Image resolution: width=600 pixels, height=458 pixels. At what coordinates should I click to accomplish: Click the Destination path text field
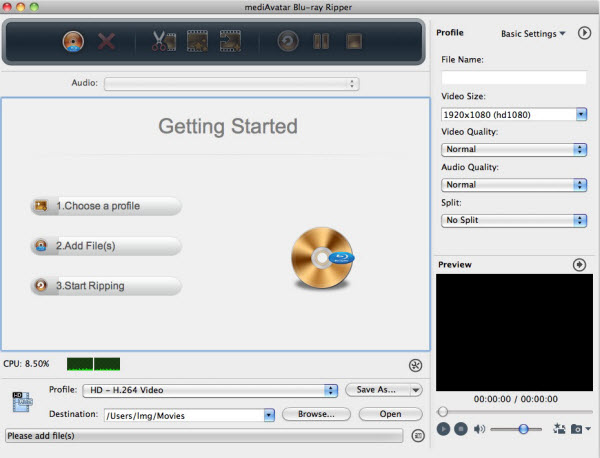pyautogui.click(x=184, y=416)
